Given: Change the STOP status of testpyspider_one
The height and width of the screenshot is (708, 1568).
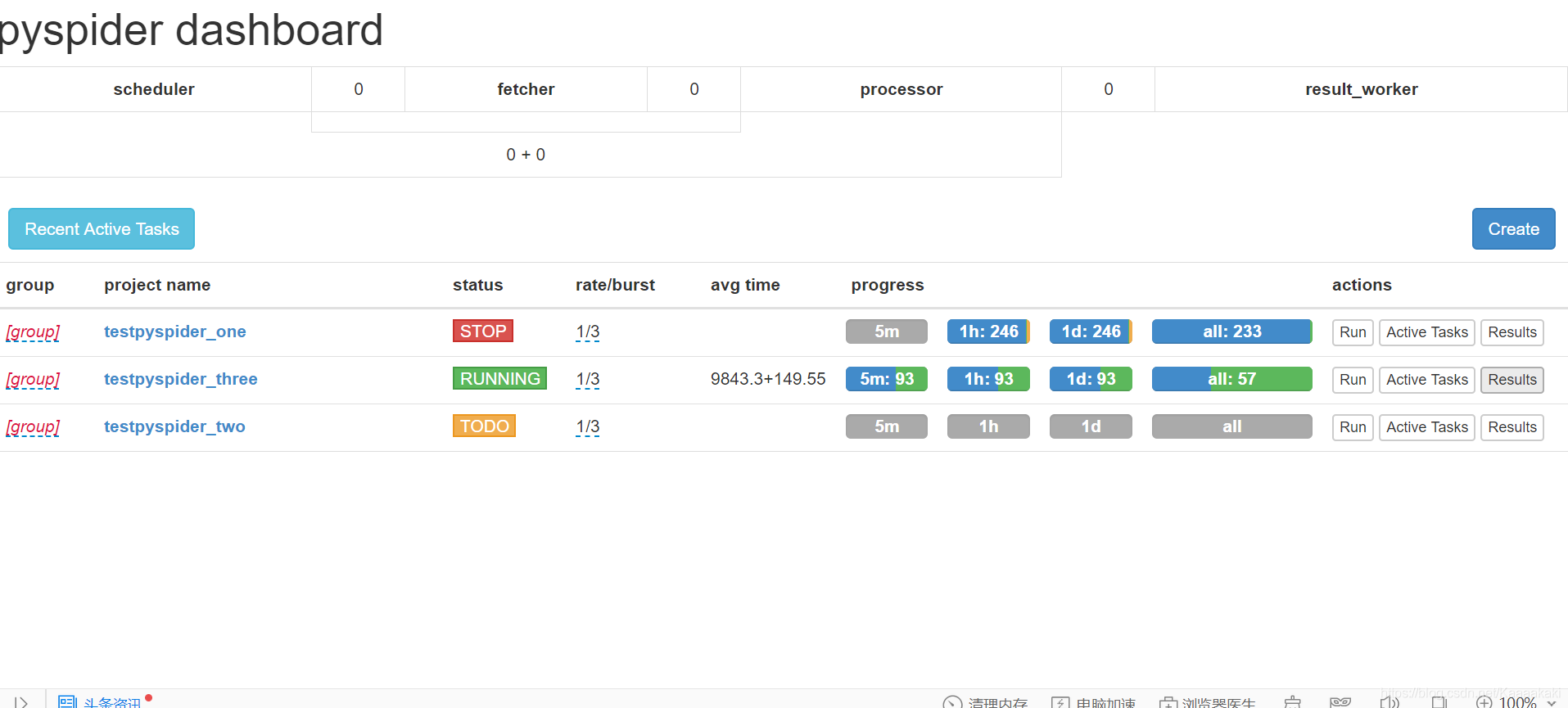Looking at the screenshot, I should click(483, 331).
